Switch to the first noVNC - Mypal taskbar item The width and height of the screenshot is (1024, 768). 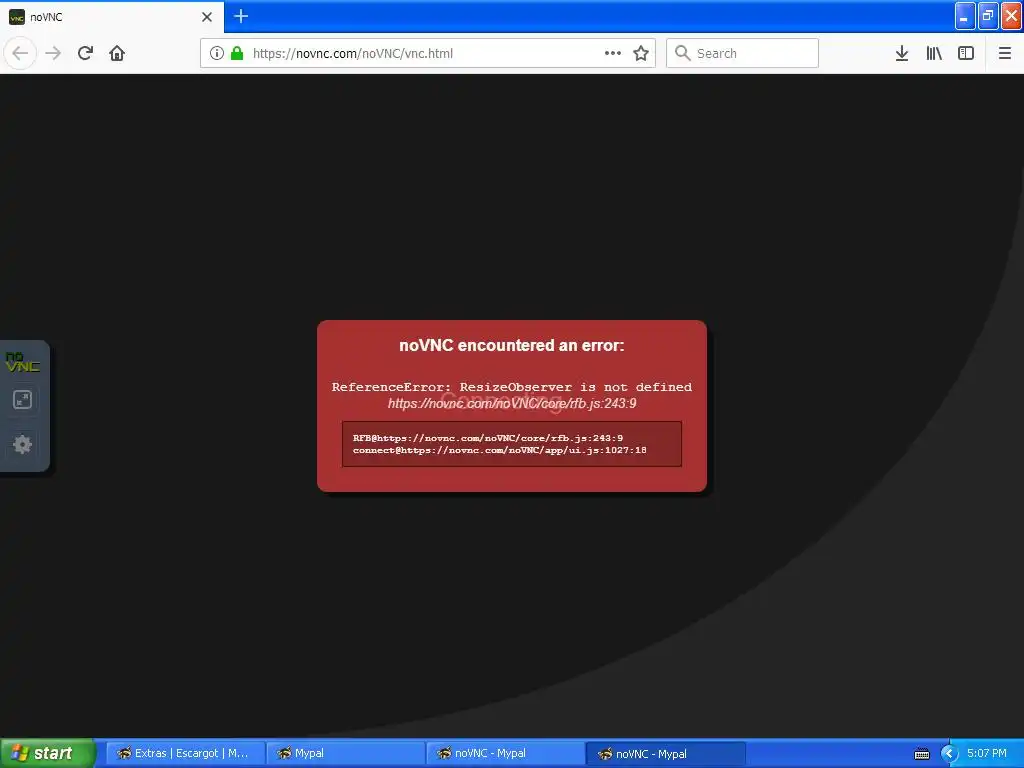[506, 753]
